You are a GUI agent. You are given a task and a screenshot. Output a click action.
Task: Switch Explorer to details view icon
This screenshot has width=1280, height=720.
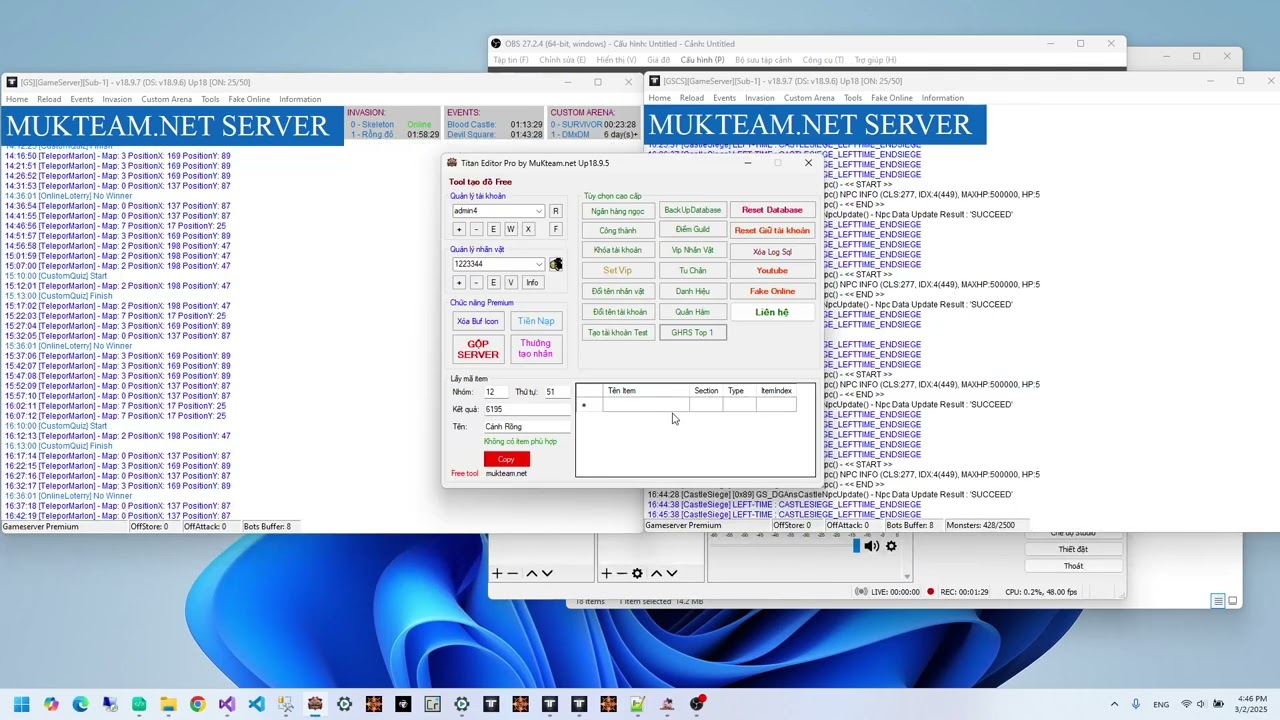pos(1217,601)
